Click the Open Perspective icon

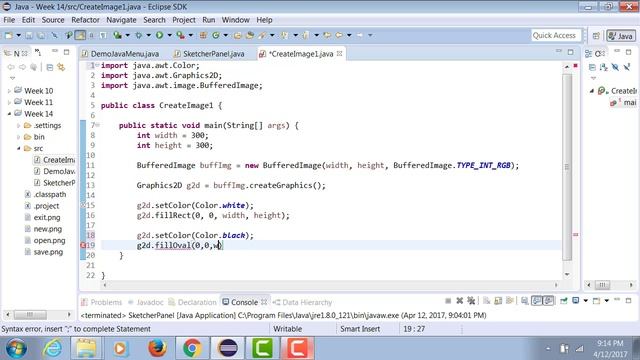pyautogui.click(x=596, y=36)
